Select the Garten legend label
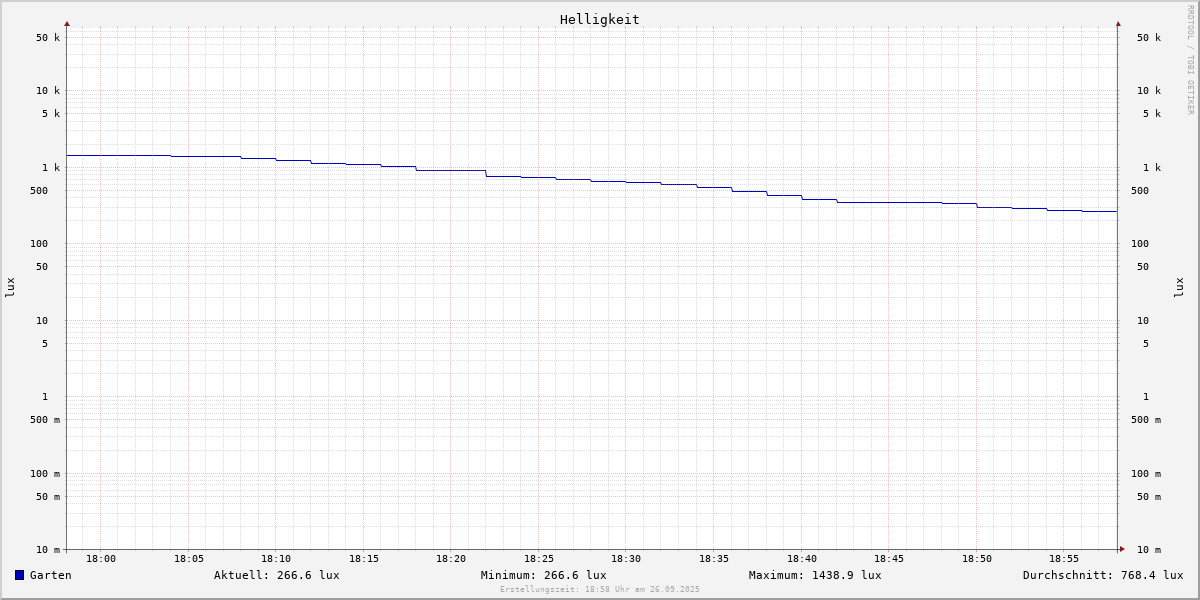Screen dimensions: 1200x600 click(50, 575)
